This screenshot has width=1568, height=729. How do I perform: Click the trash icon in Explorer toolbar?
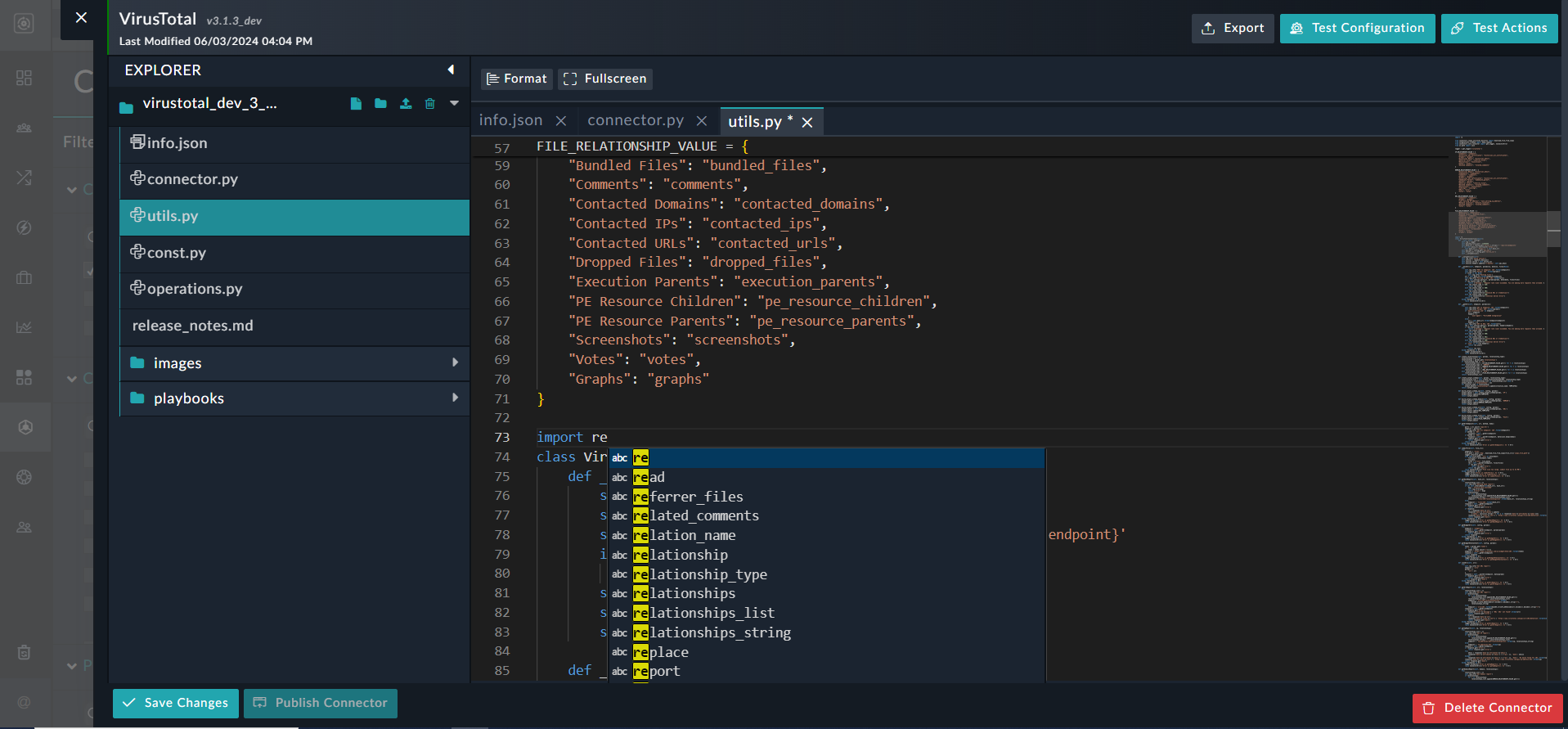tap(430, 104)
